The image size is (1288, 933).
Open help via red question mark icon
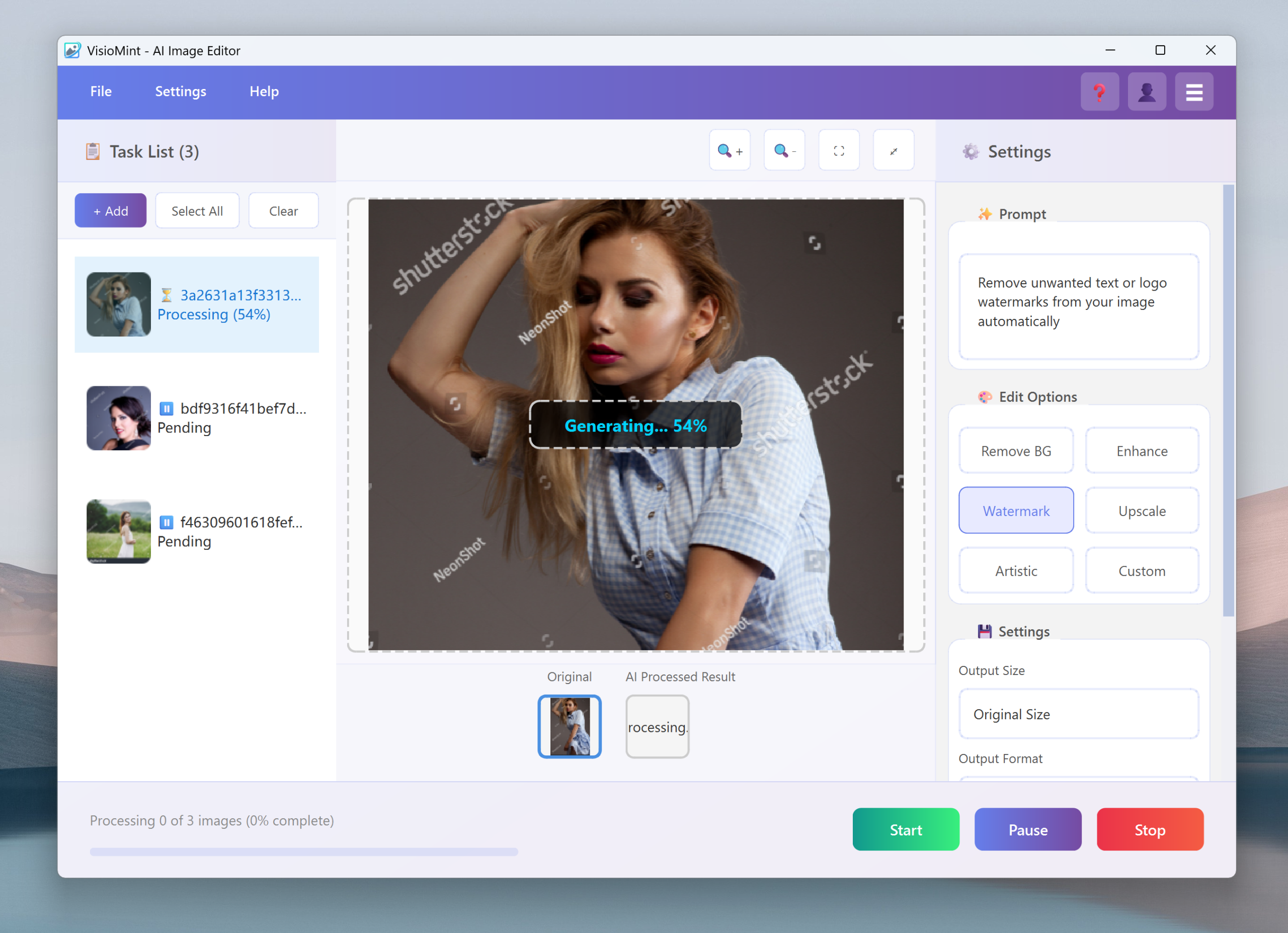(x=1099, y=92)
